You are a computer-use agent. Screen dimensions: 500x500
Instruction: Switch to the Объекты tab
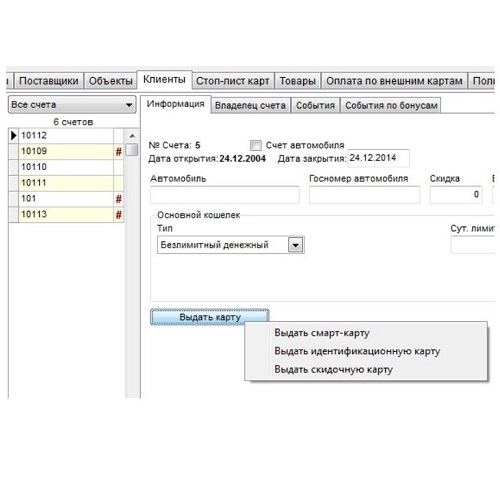[111, 81]
